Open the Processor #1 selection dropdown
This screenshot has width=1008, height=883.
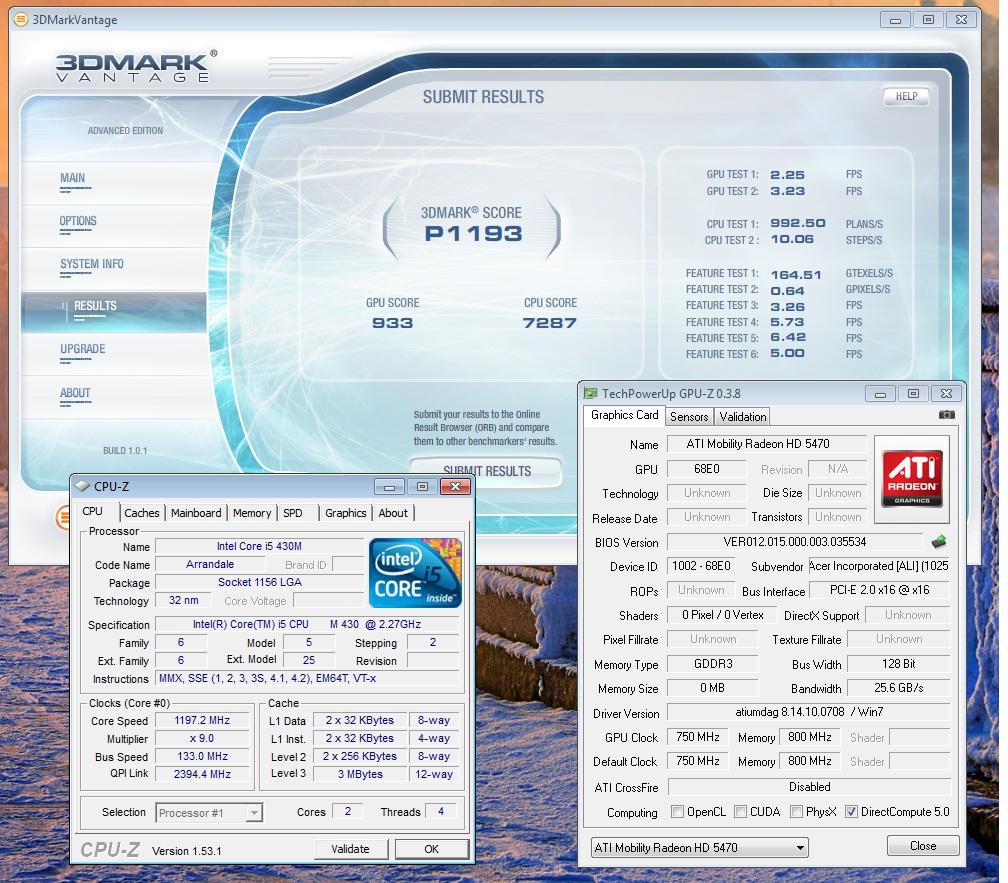[x=209, y=813]
